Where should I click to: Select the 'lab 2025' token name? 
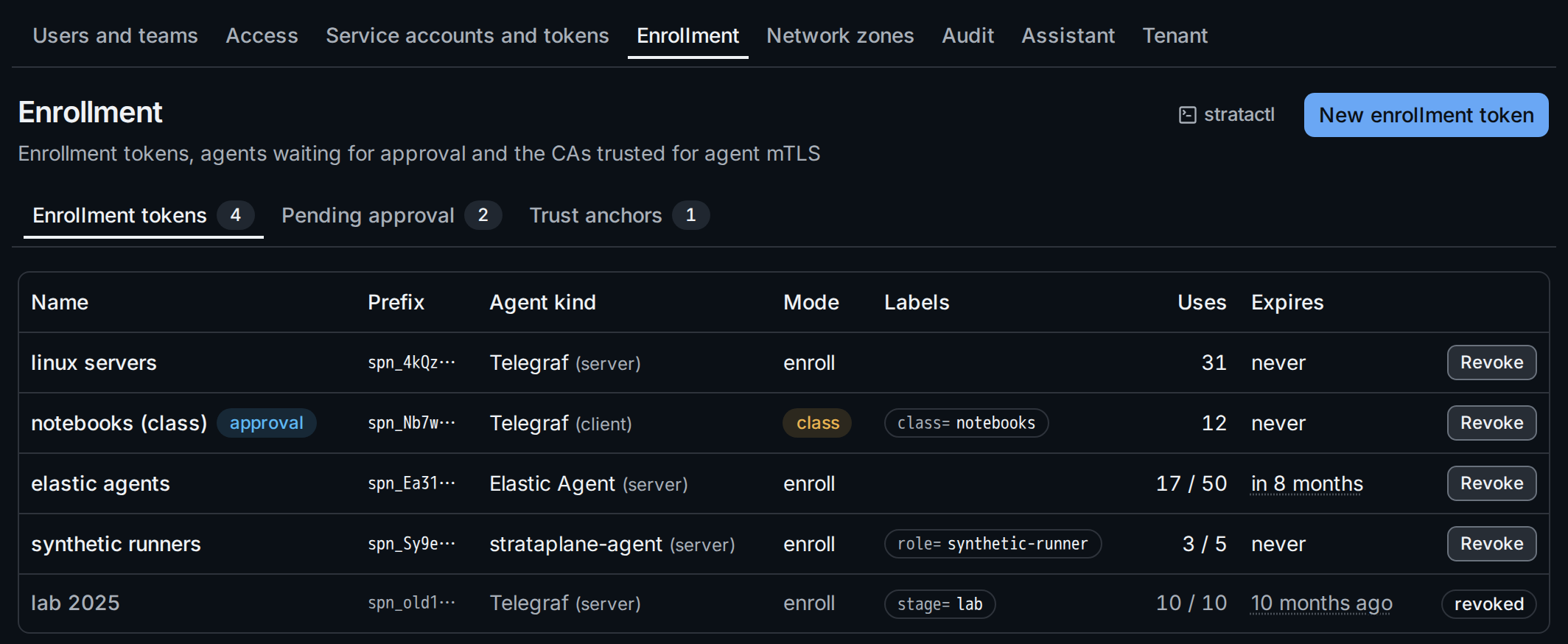point(75,603)
